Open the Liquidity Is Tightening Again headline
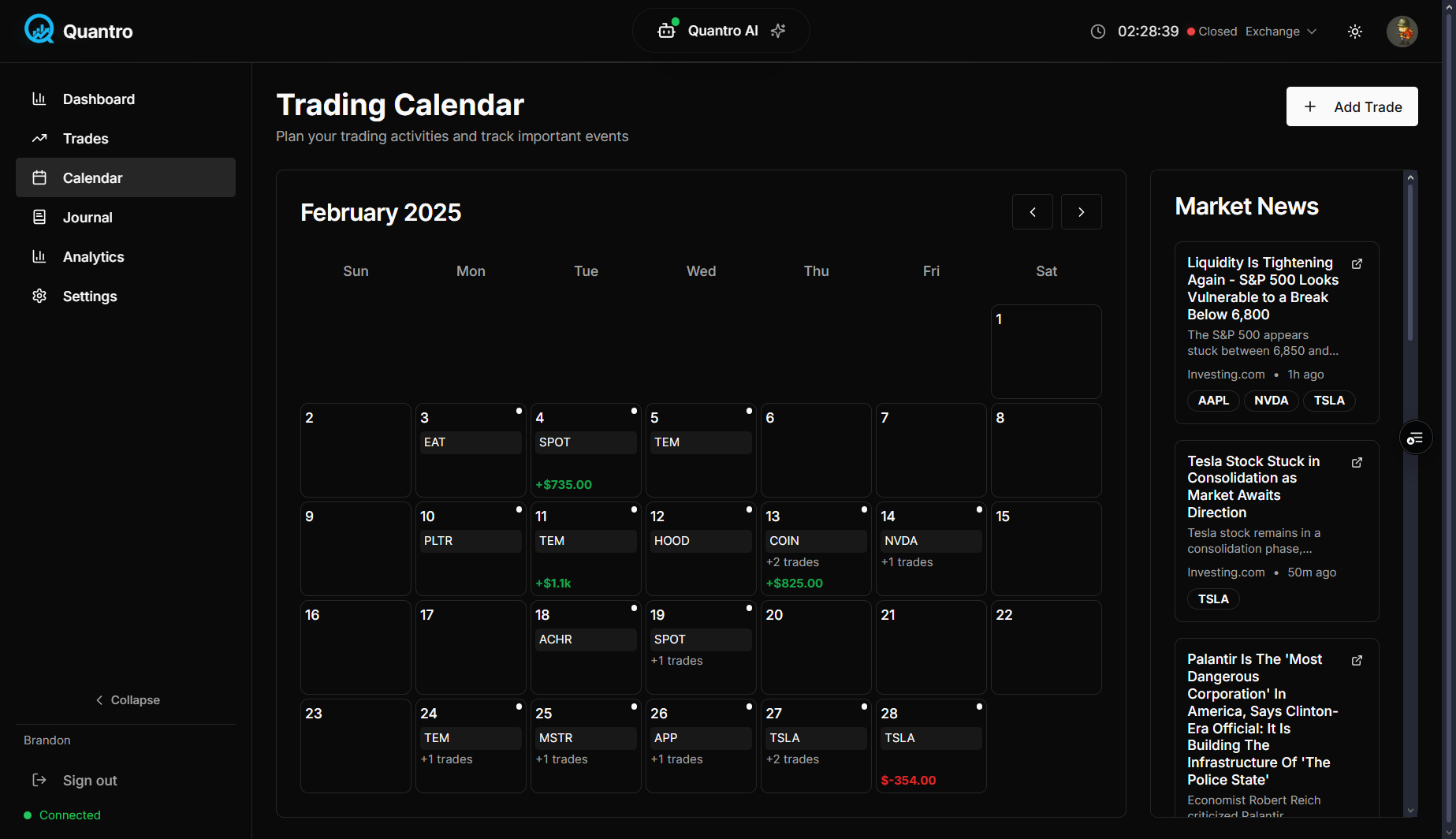Screen dimensions: 1456x839 (1263, 288)
